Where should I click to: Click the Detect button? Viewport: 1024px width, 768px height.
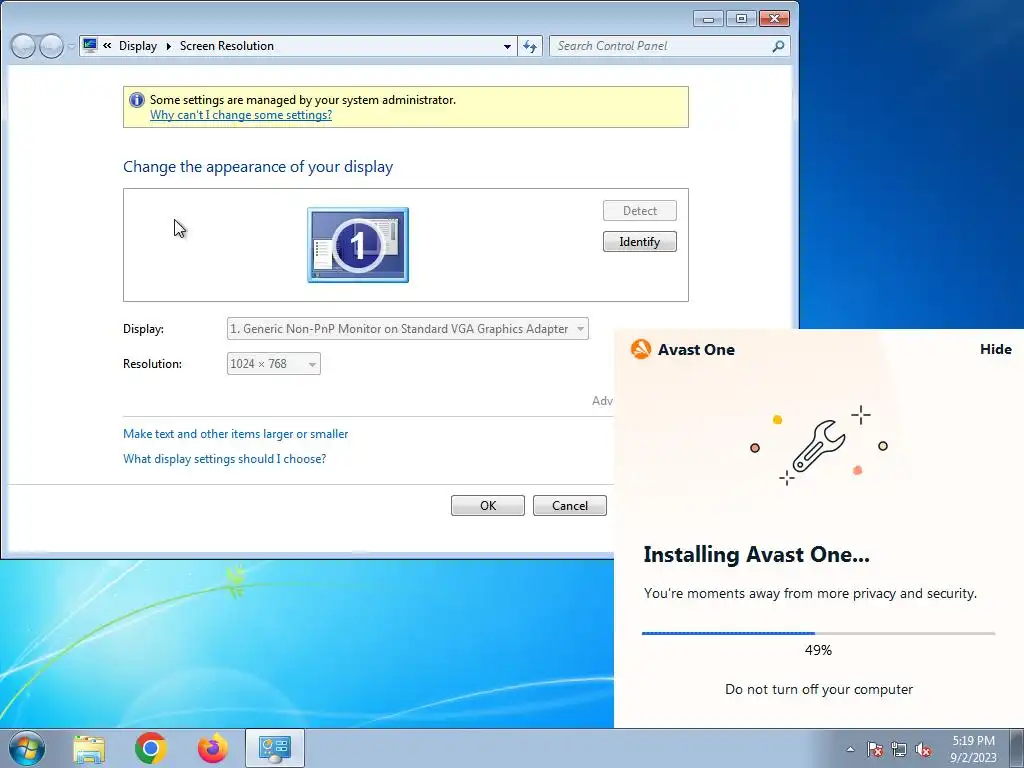(639, 211)
